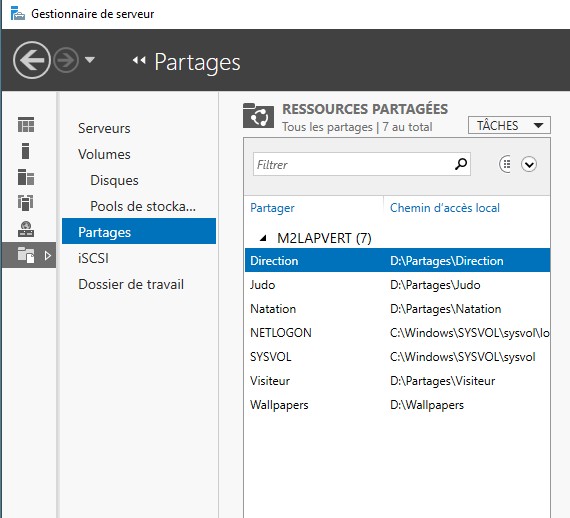This screenshot has width=570, height=518.
Task: Click the D:\Wallpapers path cell
Action: point(427,405)
